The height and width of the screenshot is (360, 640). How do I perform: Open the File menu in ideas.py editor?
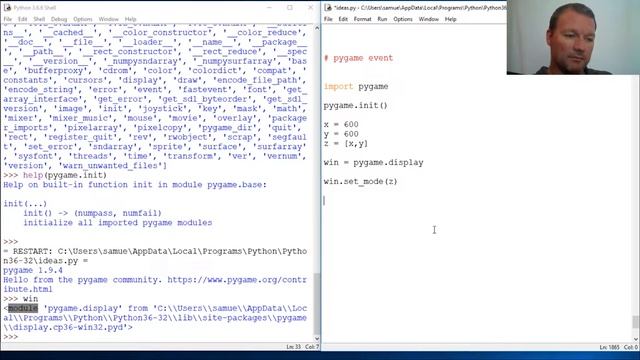328,19
